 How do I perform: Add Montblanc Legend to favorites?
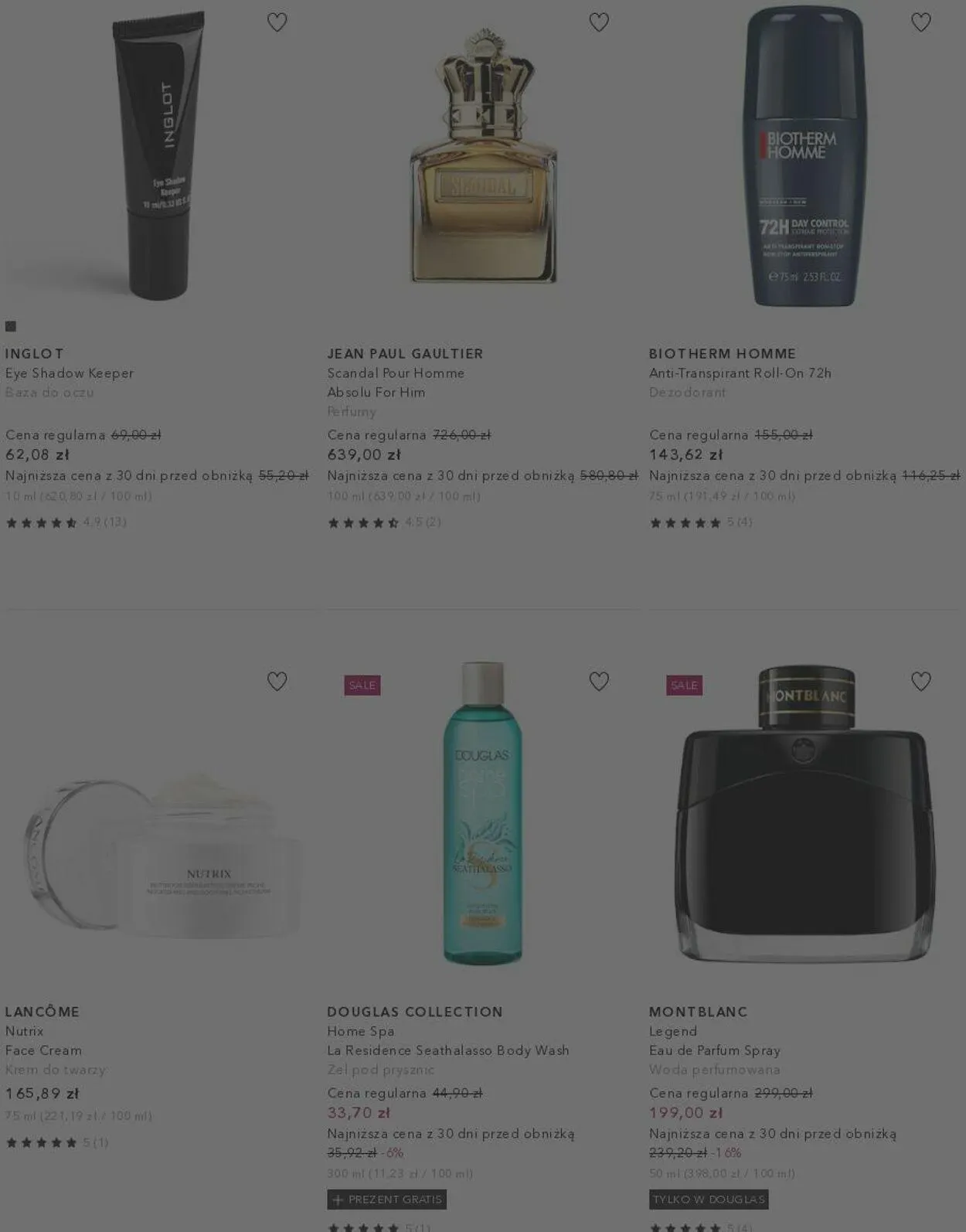(x=921, y=681)
